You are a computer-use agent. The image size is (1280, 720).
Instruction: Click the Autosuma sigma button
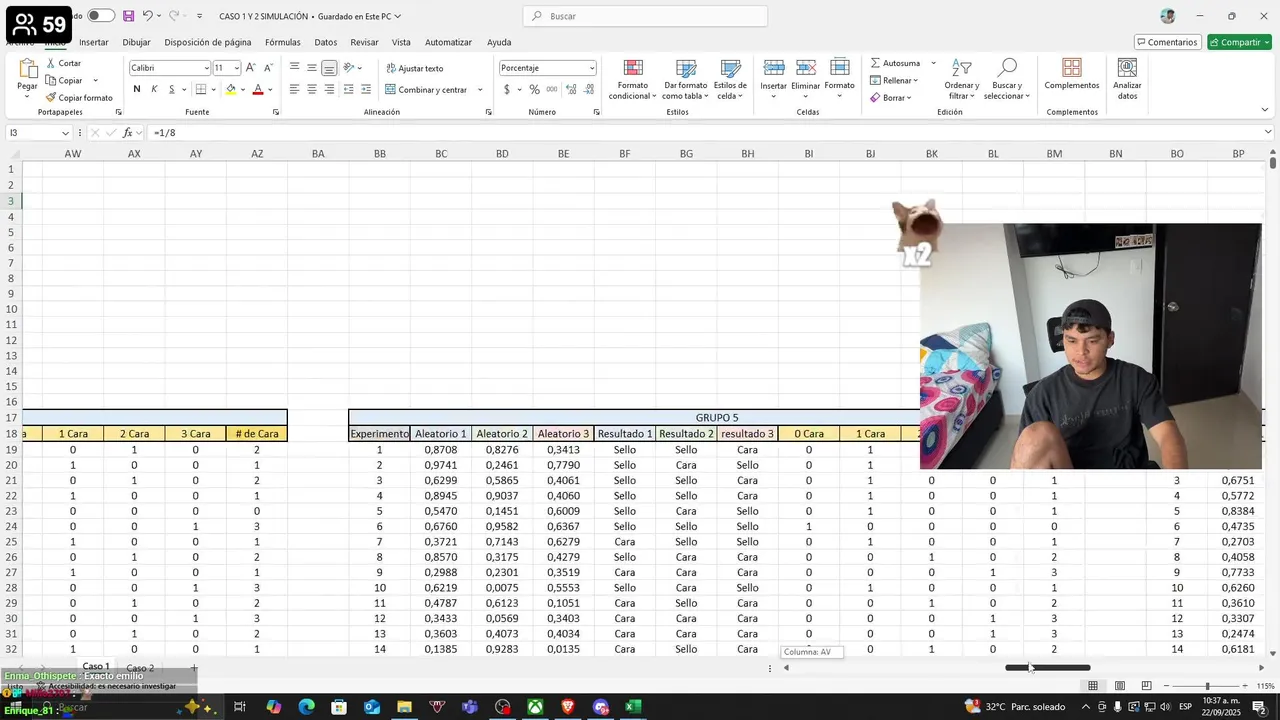pyautogui.click(x=895, y=63)
